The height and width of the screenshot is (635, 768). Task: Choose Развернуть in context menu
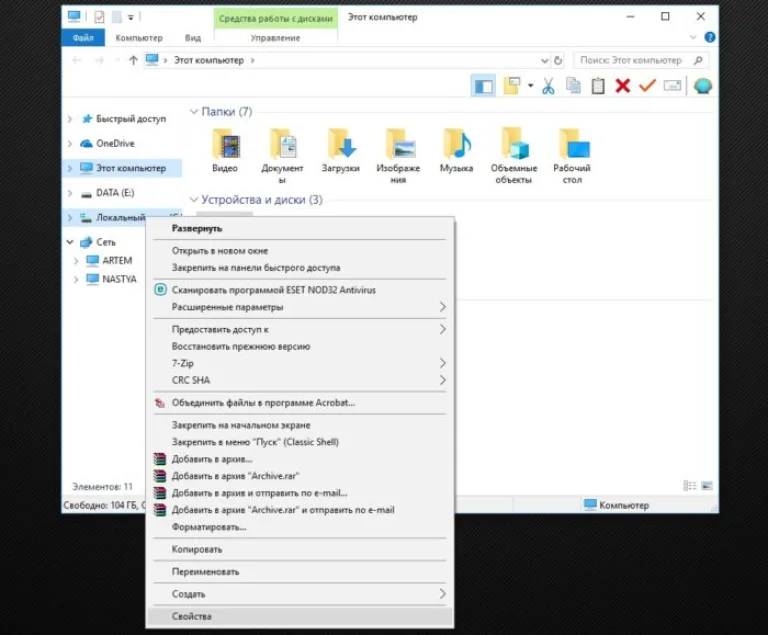[x=300, y=228]
